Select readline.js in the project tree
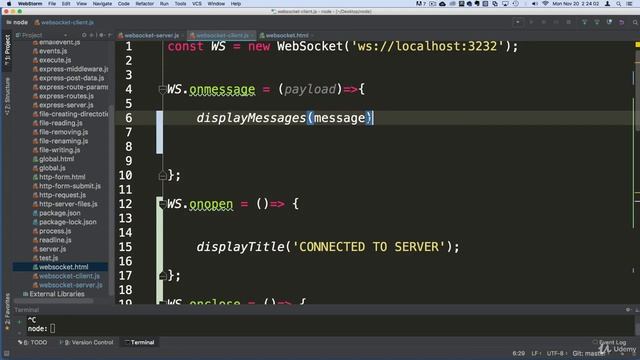This screenshot has width=640, height=360. click(52, 240)
